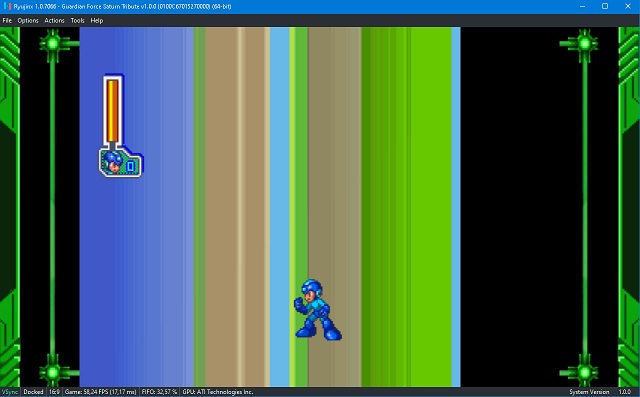Click the orange vertical health bar
Screen dimensions: 640x397
coord(113,111)
